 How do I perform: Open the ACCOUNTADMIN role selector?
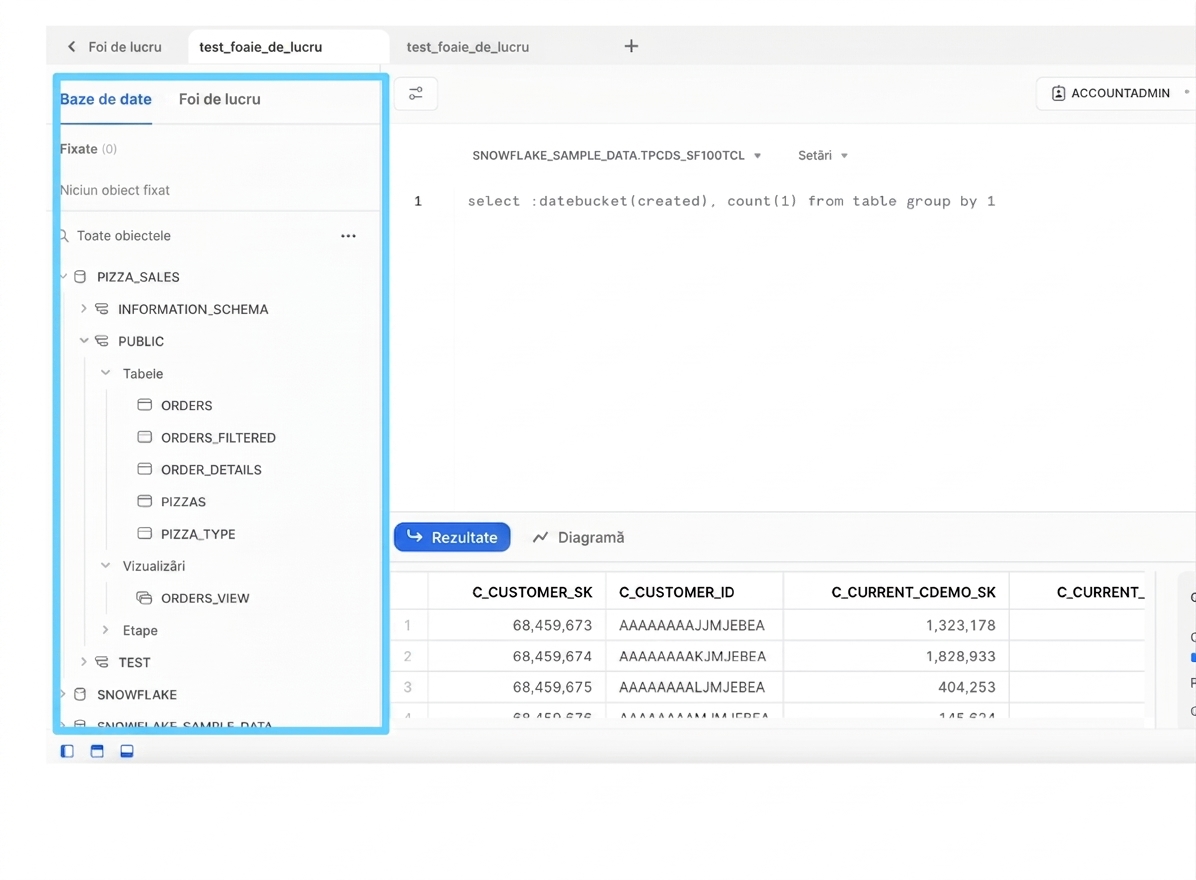(1114, 93)
